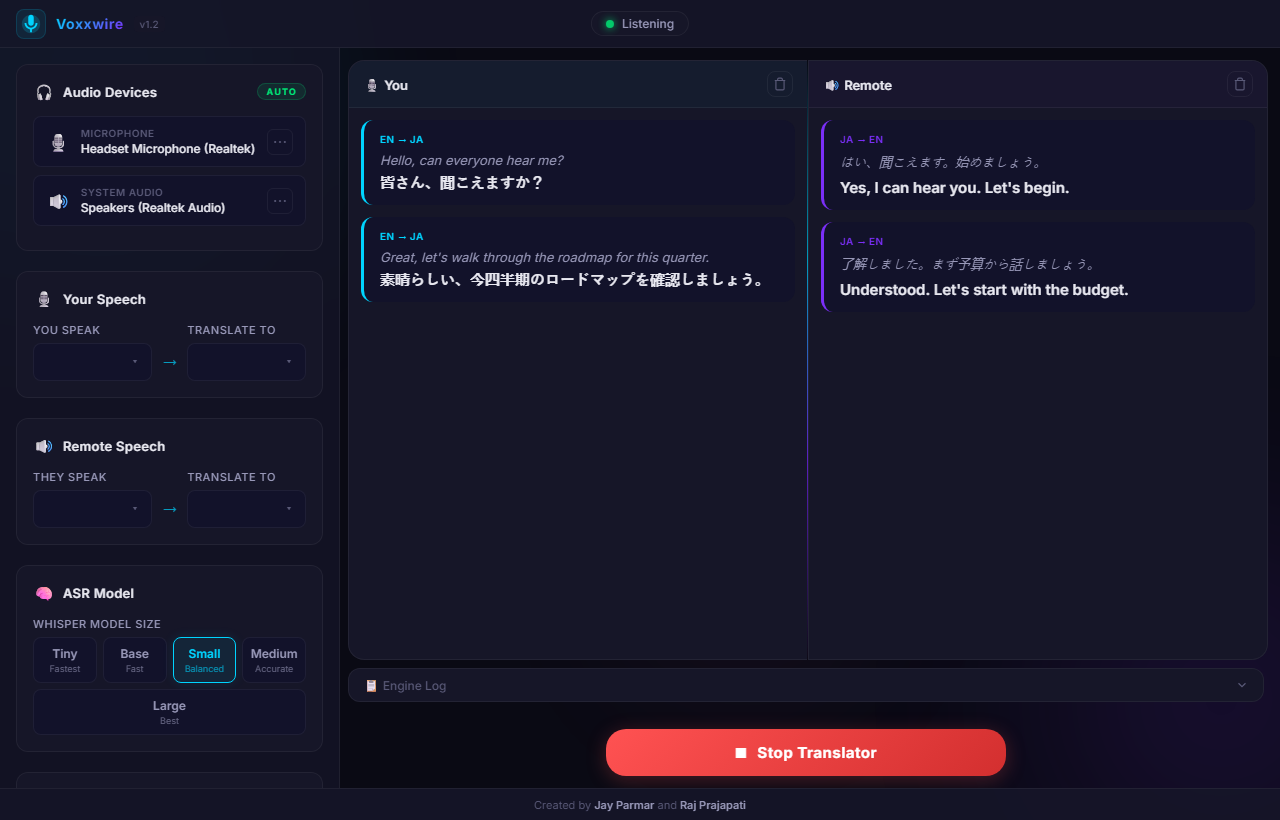1280x820 pixels.
Task: Click the speaker icon in Remote panel header
Action: pyautogui.click(x=832, y=85)
